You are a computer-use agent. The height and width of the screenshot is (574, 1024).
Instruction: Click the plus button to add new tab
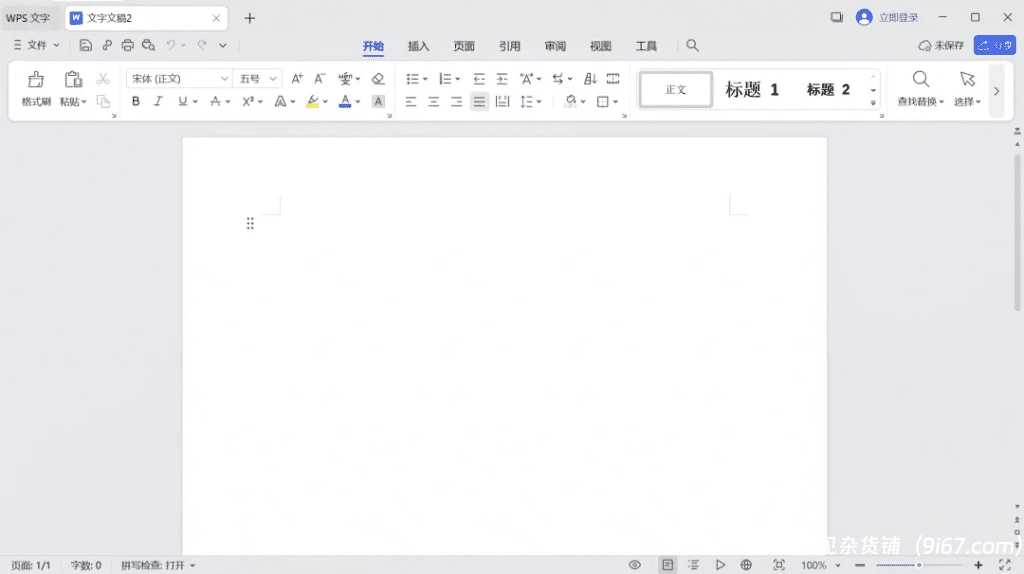(x=250, y=18)
